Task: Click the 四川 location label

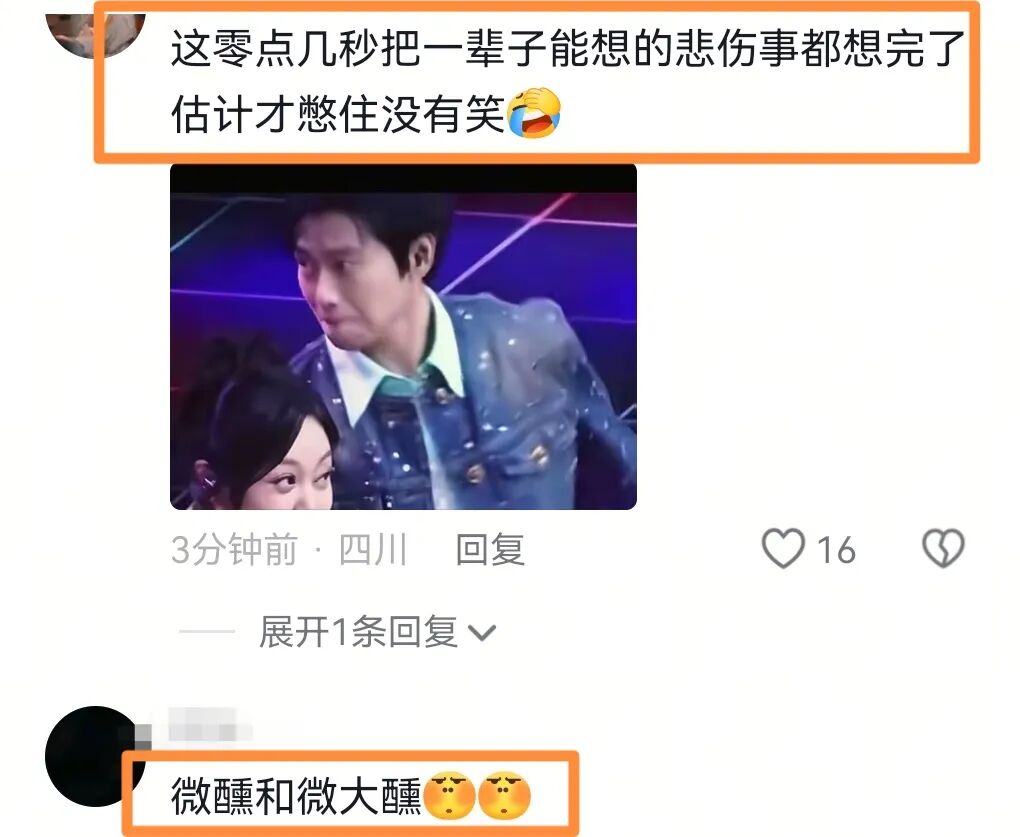Action: [x=373, y=550]
